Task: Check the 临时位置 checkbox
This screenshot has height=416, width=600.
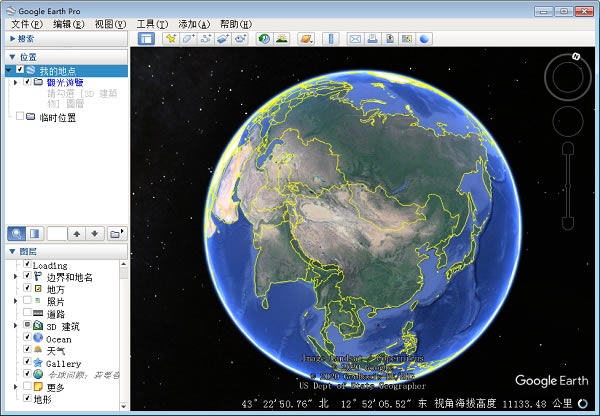Action: 19,117
